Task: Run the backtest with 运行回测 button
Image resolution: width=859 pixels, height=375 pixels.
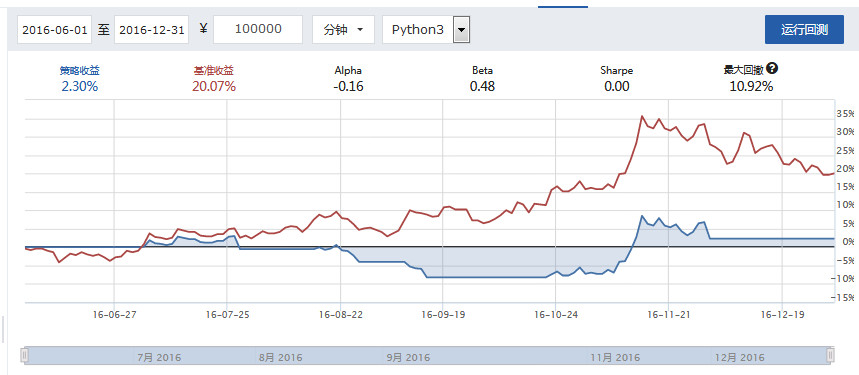Action: tap(804, 30)
